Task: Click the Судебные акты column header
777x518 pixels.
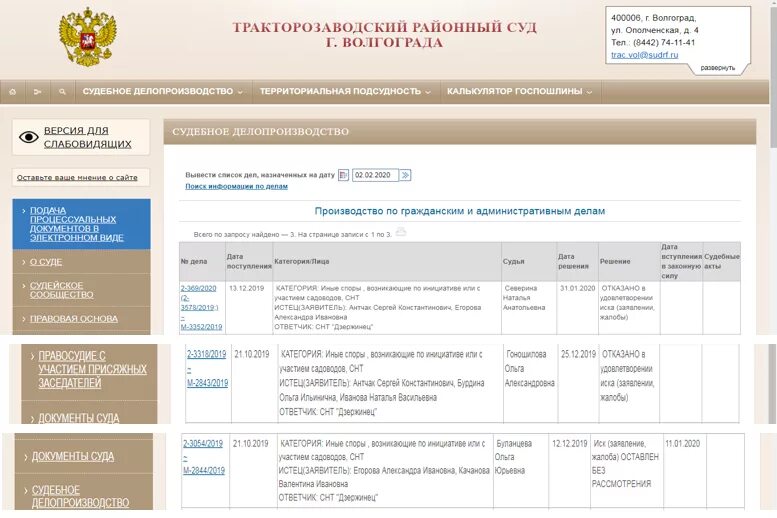Action: pyautogui.click(x=722, y=262)
